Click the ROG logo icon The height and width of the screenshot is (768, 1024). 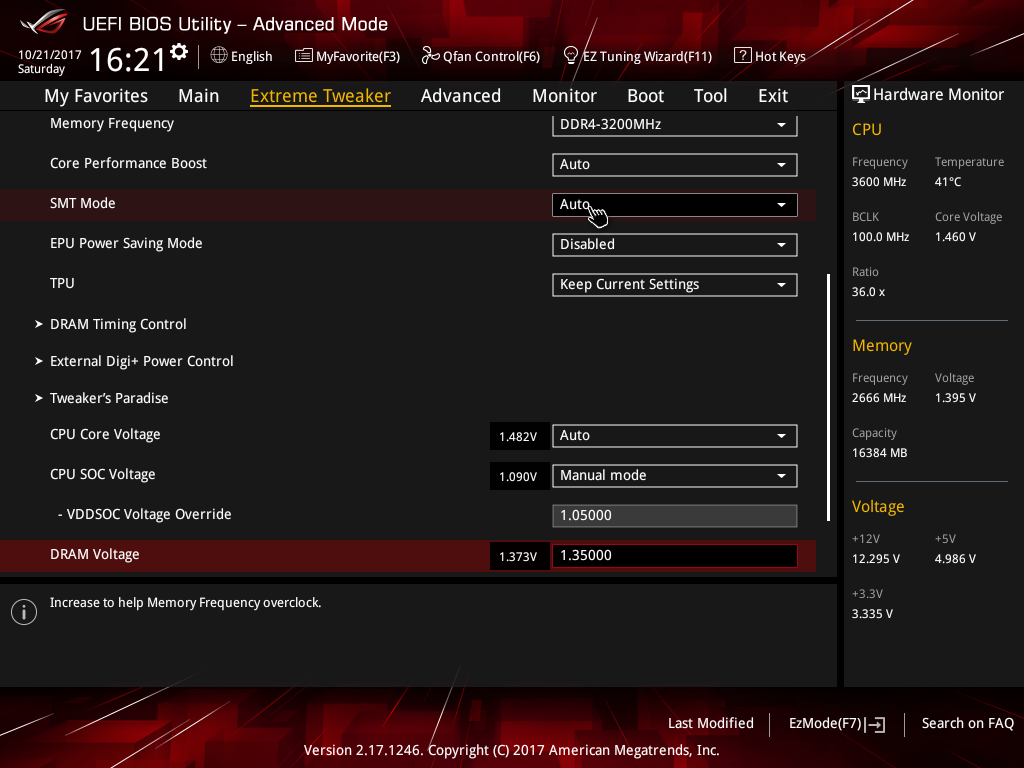[x=43, y=22]
